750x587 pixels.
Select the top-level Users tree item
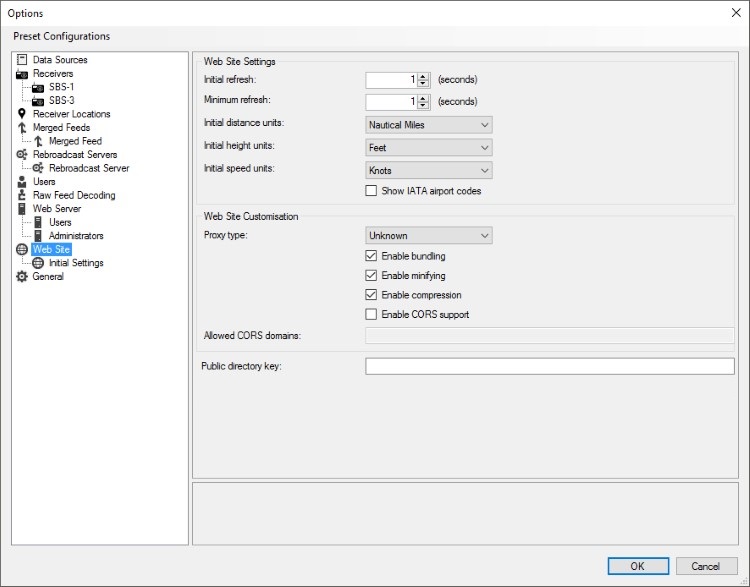pos(44,182)
